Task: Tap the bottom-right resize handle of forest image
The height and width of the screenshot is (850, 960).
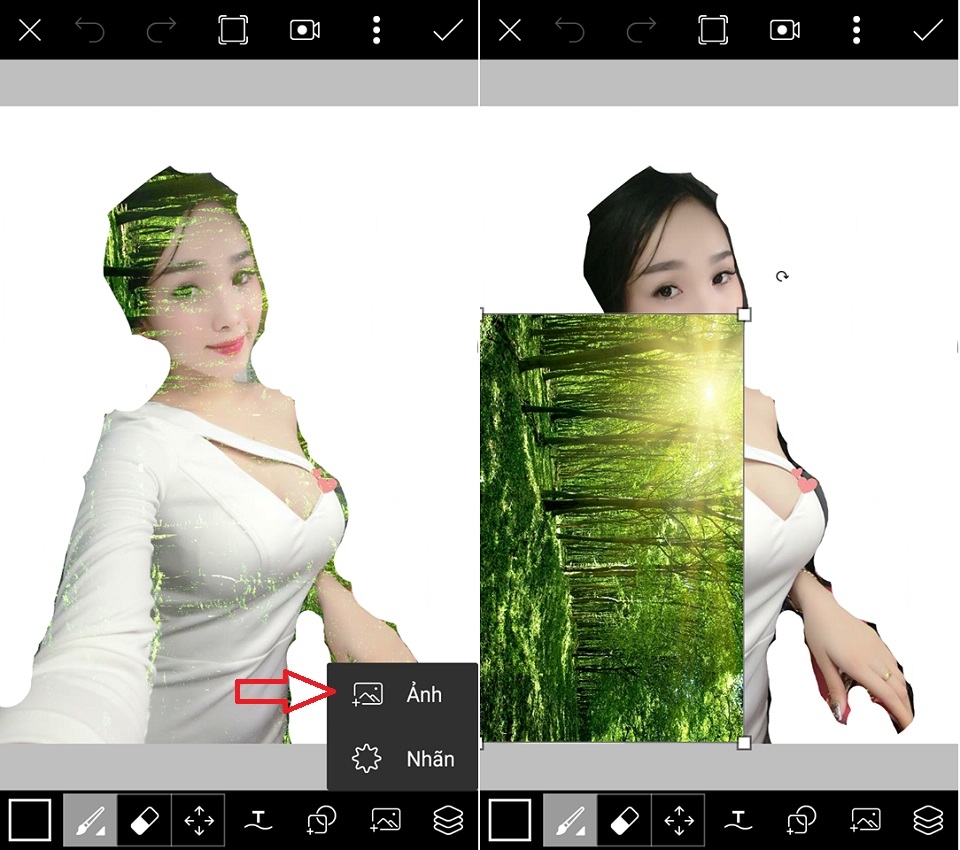Action: pos(744,743)
